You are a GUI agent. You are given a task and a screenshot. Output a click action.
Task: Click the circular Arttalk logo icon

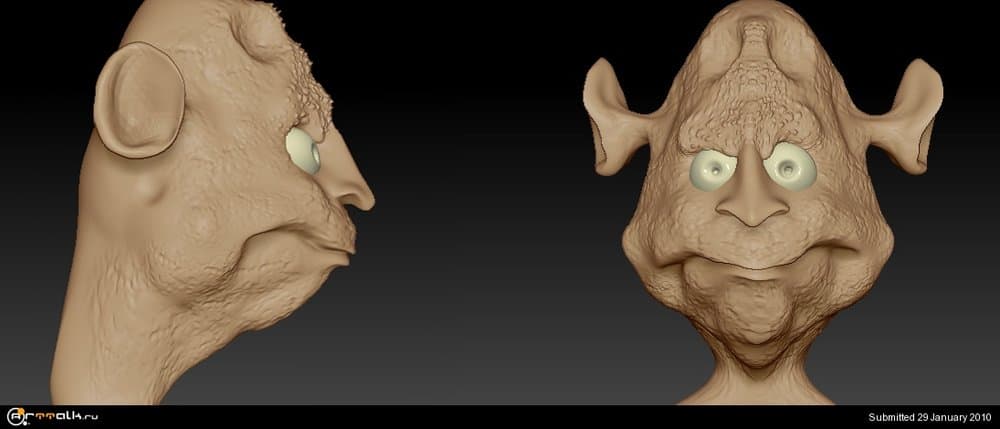[x=16, y=416]
